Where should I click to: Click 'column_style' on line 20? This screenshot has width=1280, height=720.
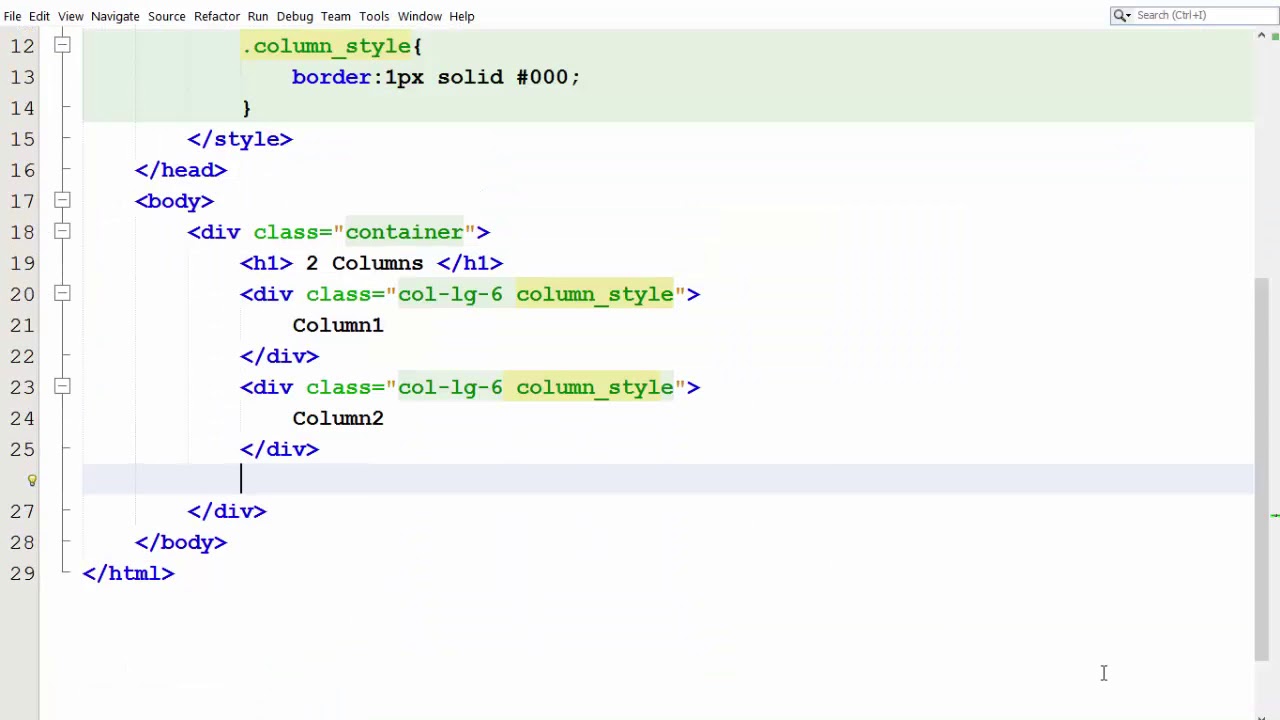tap(595, 294)
